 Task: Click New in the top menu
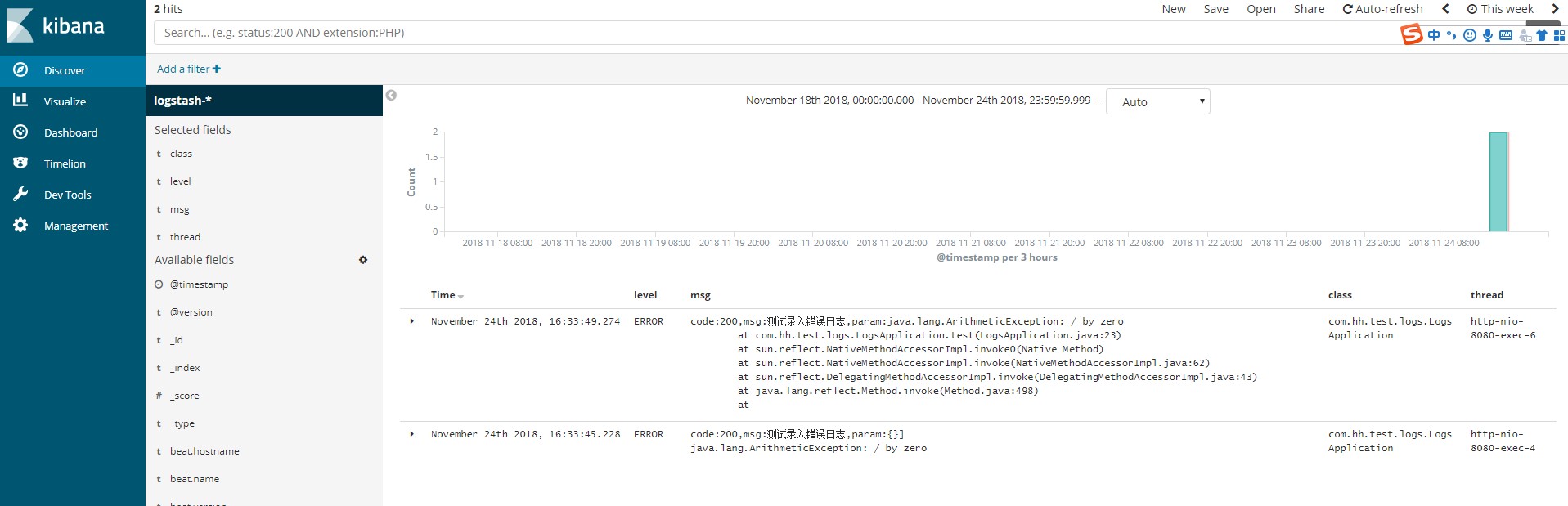(x=1174, y=9)
